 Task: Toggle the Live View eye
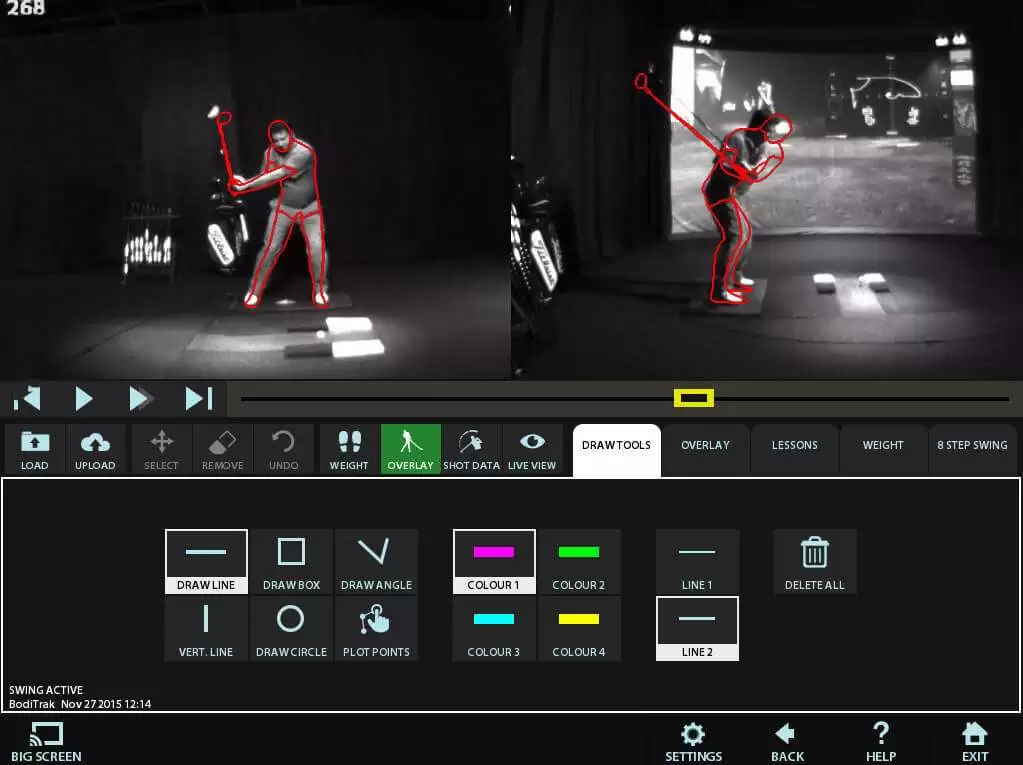532,449
